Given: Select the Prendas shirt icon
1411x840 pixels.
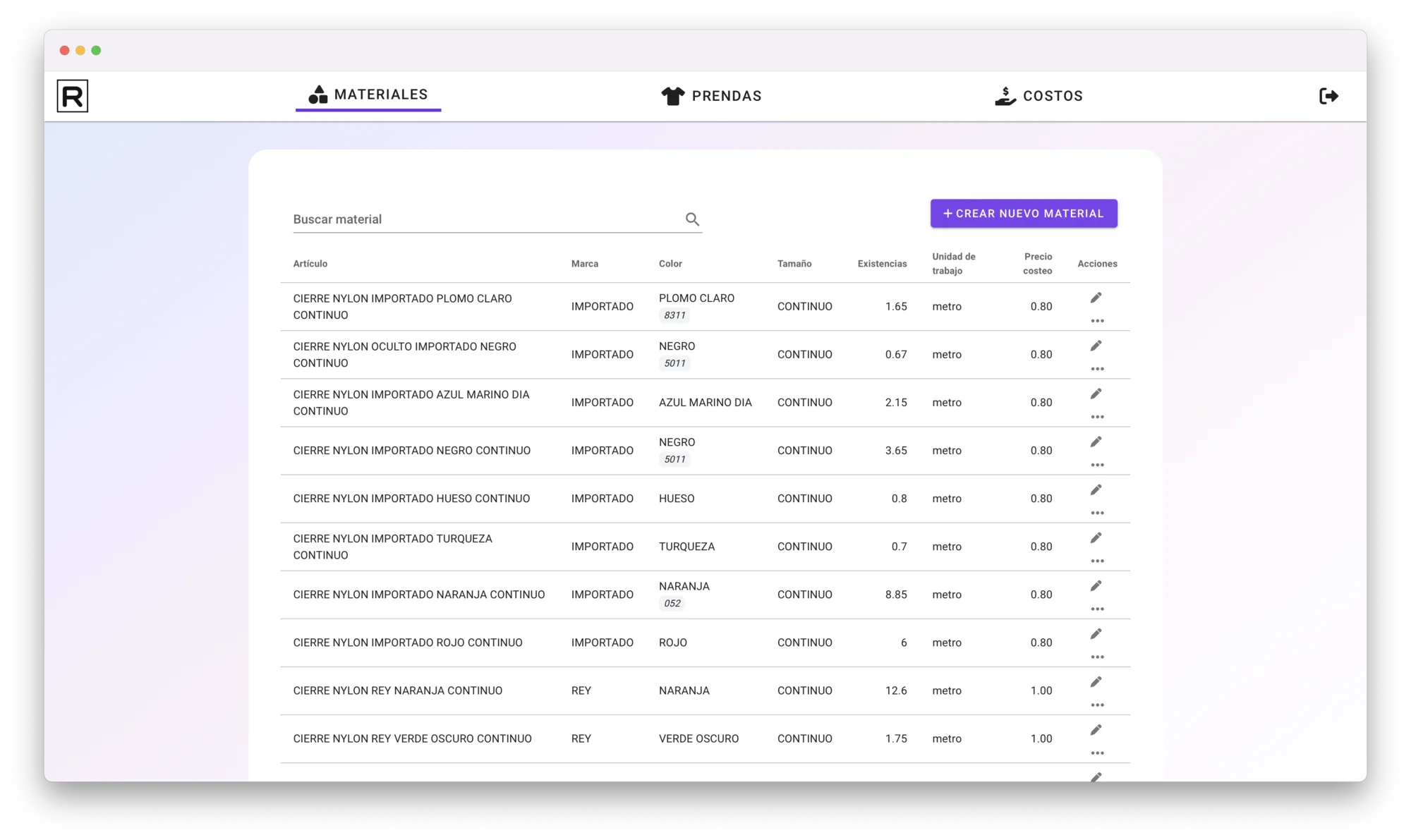Looking at the screenshot, I should pos(672,95).
